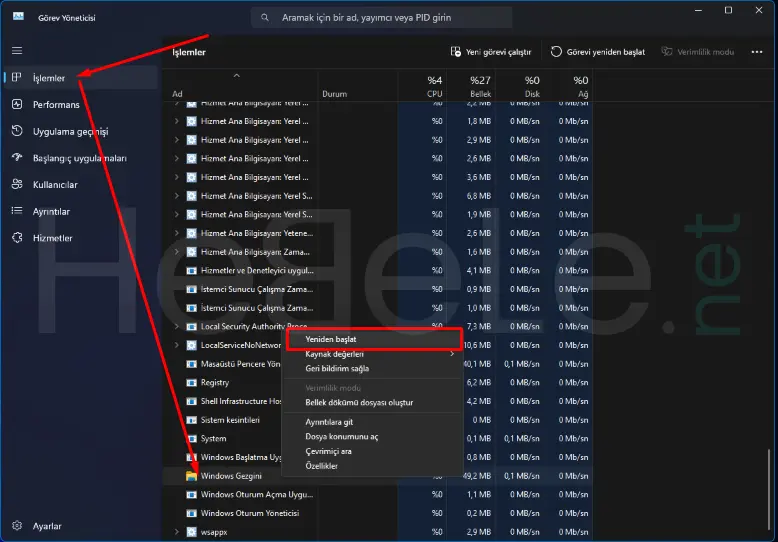
Task: Sort by Bellek column header
Action: click(x=471, y=85)
